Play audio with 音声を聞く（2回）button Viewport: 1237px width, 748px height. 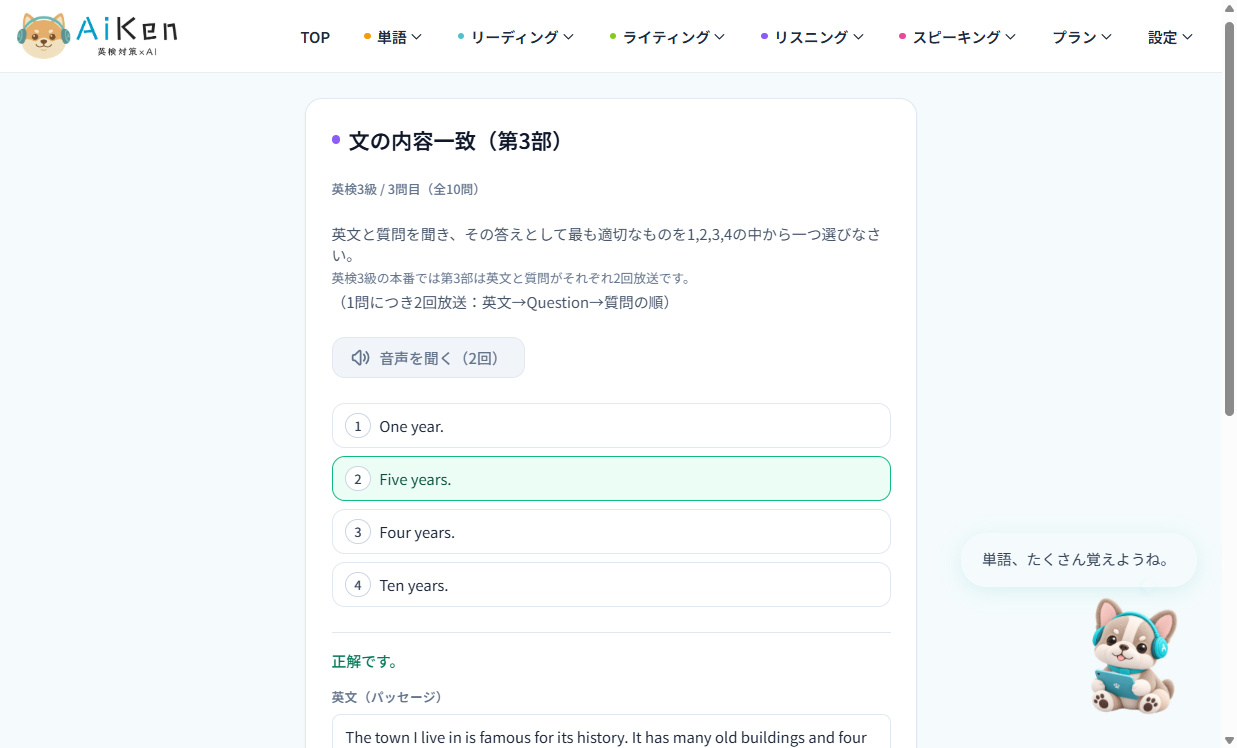pyautogui.click(x=428, y=358)
